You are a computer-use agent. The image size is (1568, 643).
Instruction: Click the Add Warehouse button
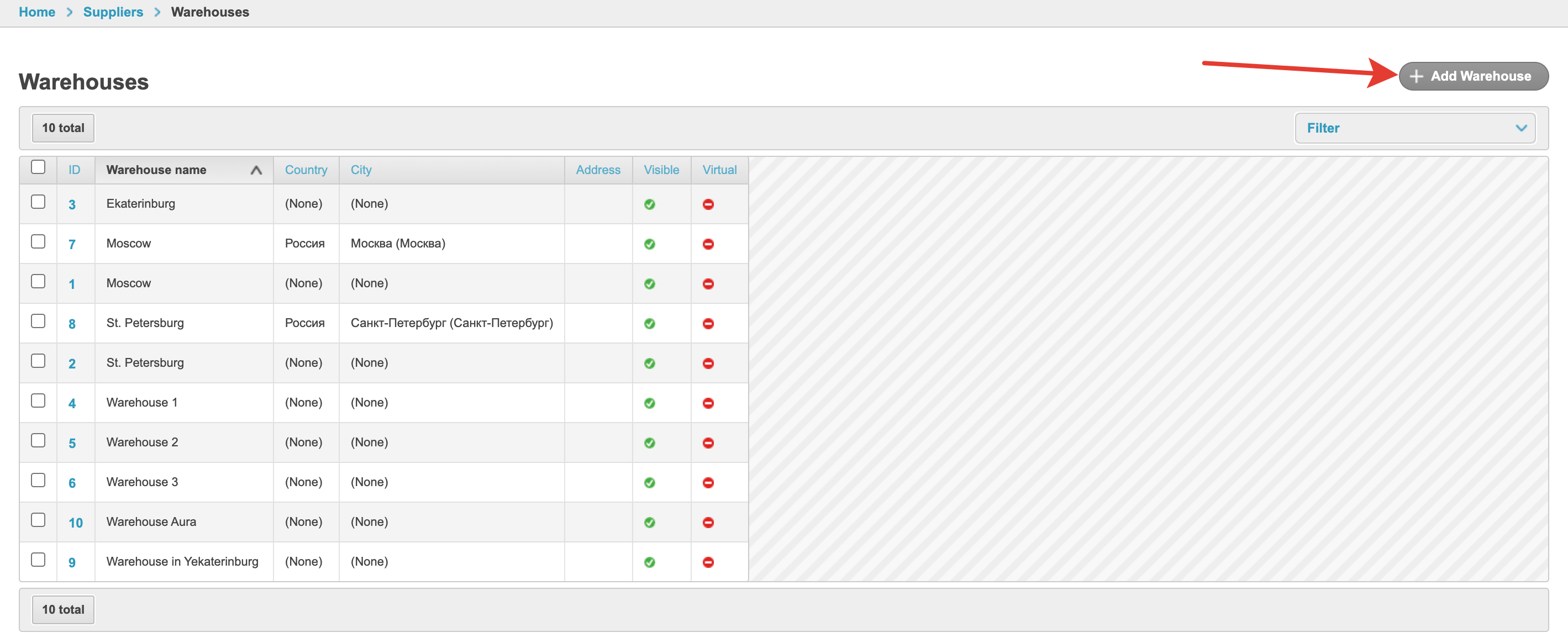coord(1472,77)
